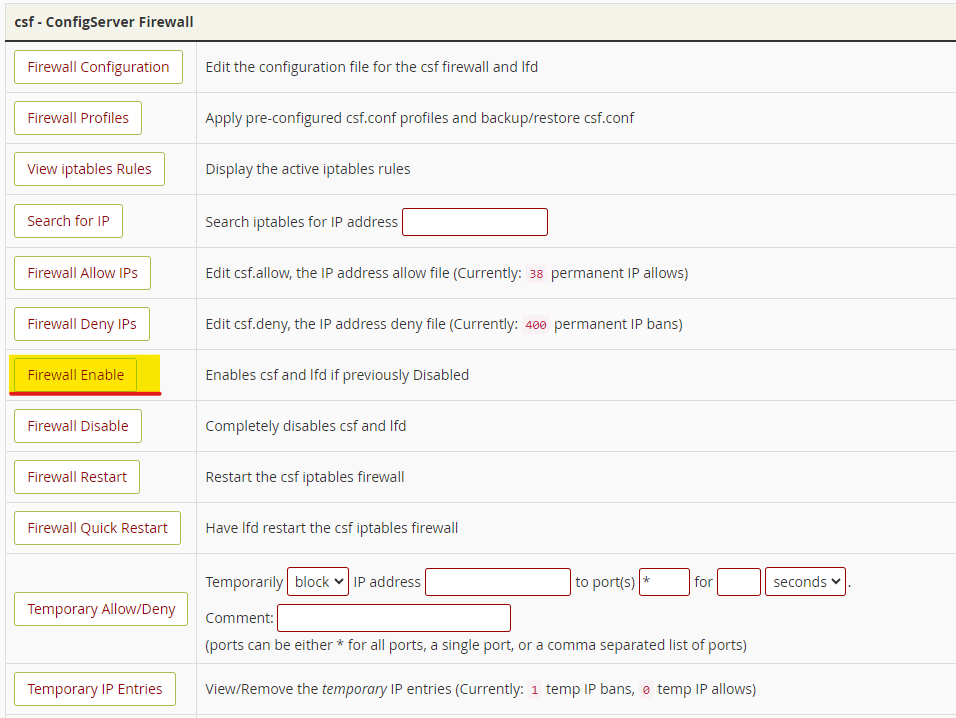Image resolution: width=956 pixels, height=718 pixels.
Task: Click the Firewall Enable button
Action: tap(76, 375)
